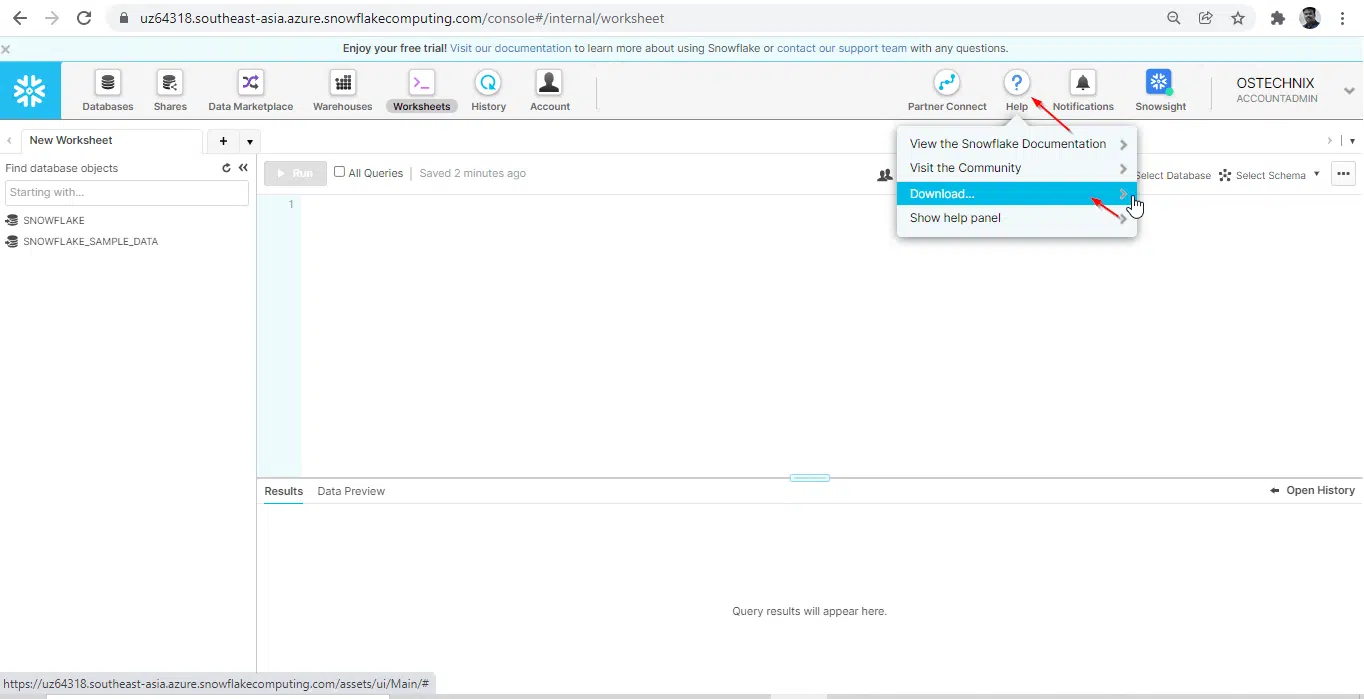Open the Databases page icon
The width and height of the screenshot is (1364, 699).
(x=108, y=83)
